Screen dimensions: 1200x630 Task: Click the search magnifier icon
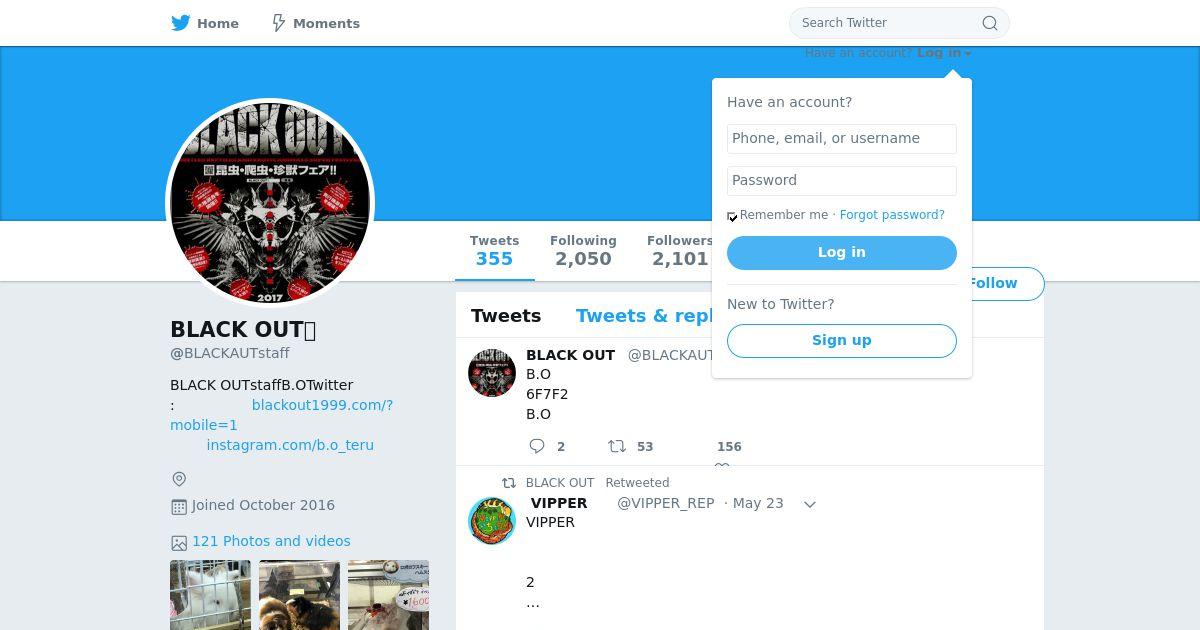click(990, 23)
